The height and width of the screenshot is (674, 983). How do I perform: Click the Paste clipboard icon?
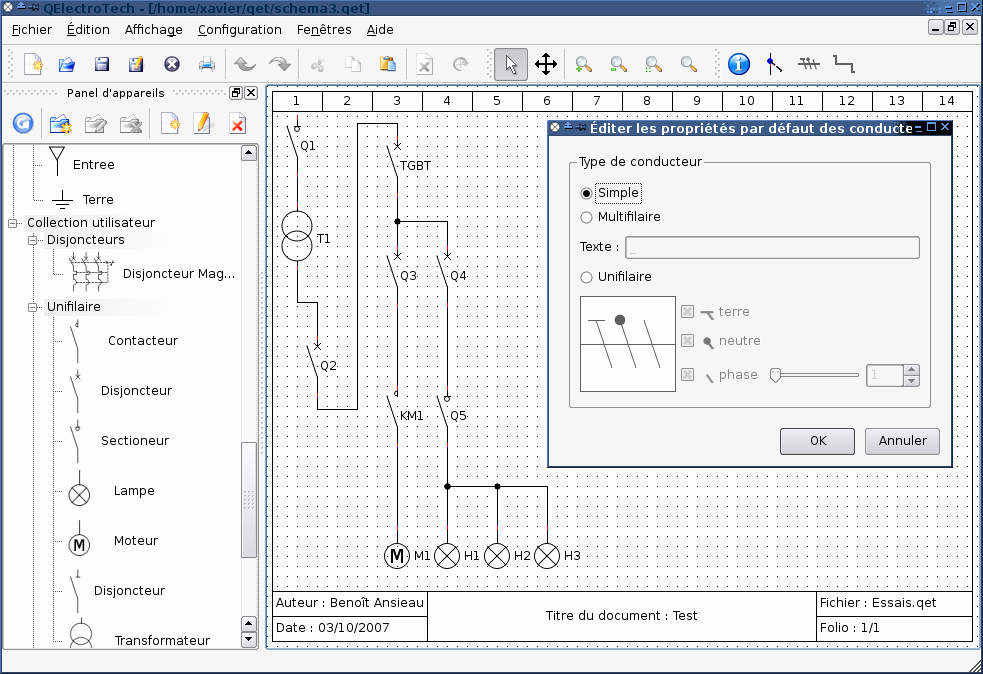387,64
